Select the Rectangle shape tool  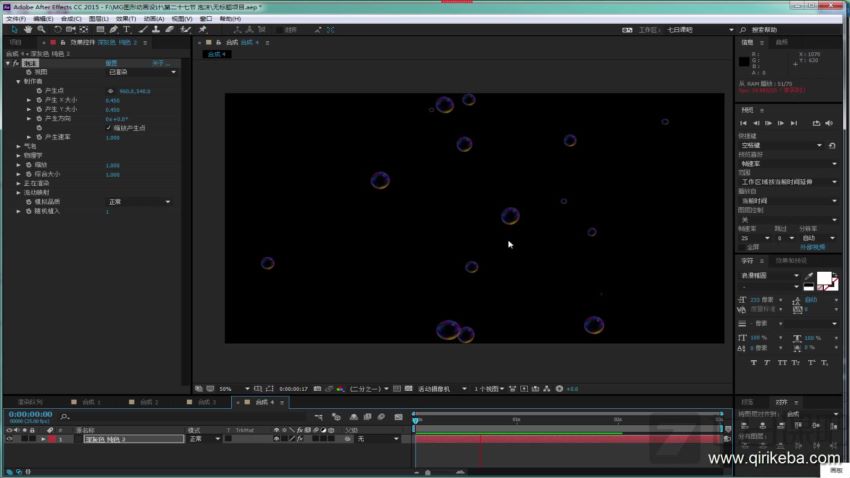100,30
